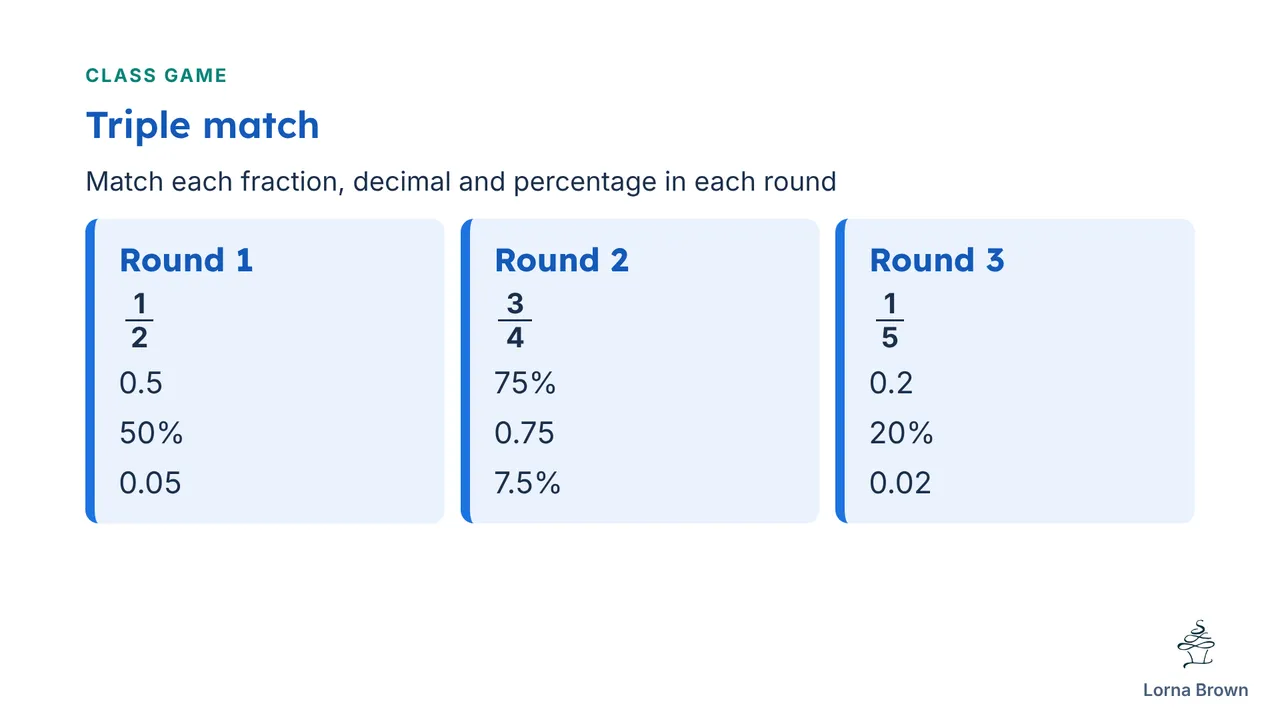Select the one-fifth fraction in Round 3
The height and width of the screenshot is (720, 1280).
click(x=890, y=321)
